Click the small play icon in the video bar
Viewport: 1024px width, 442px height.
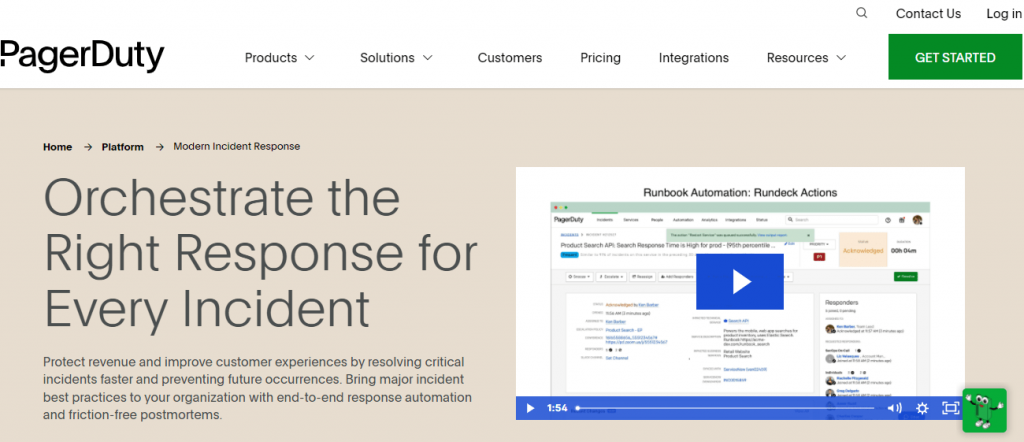530,408
